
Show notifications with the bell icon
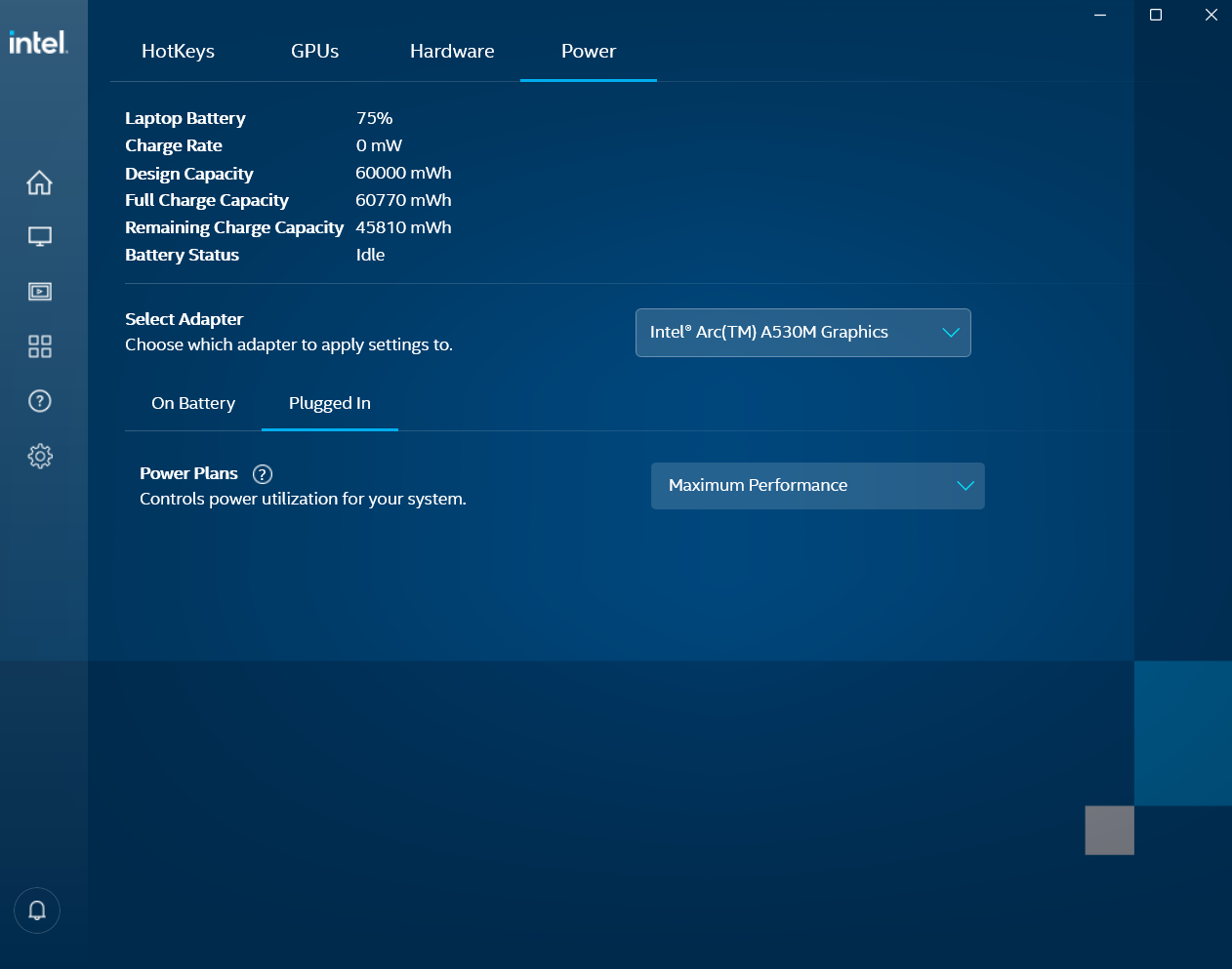pyautogui.click(x=37, y=910)
